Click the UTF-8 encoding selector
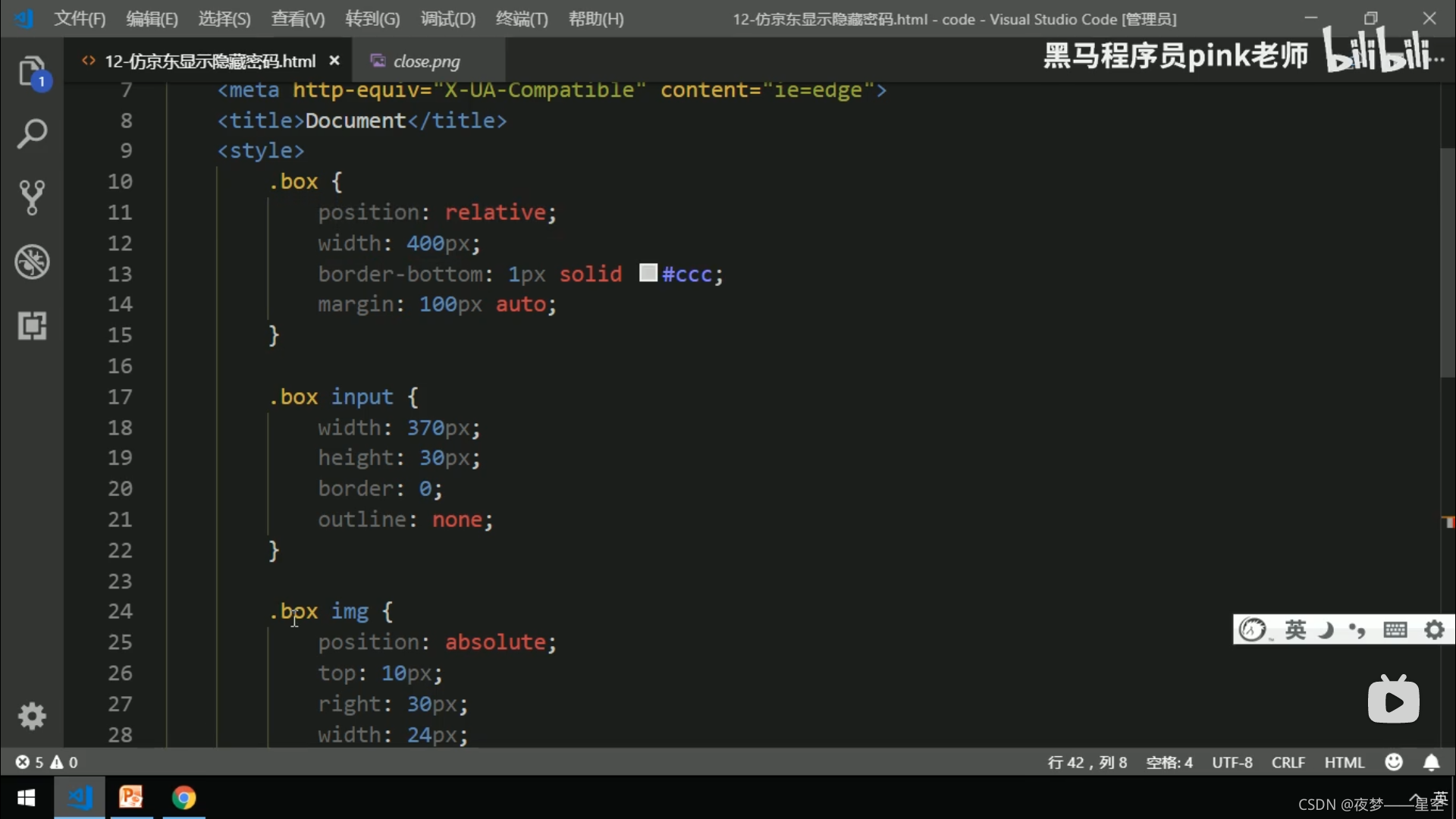This screenshot has height=819, width=1456. (x=1232, y=762)
